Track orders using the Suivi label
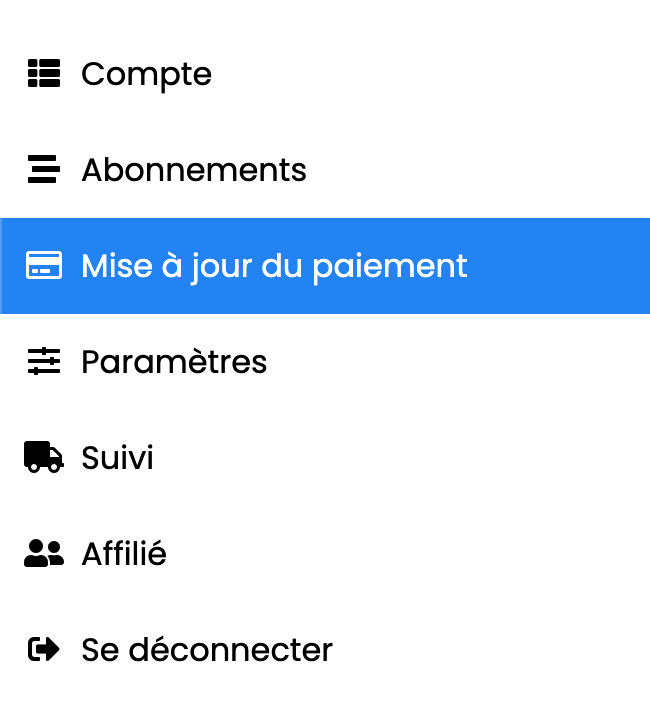Image resolution: width=650 pixels, height=714 pixels. [x=117, y=457]
